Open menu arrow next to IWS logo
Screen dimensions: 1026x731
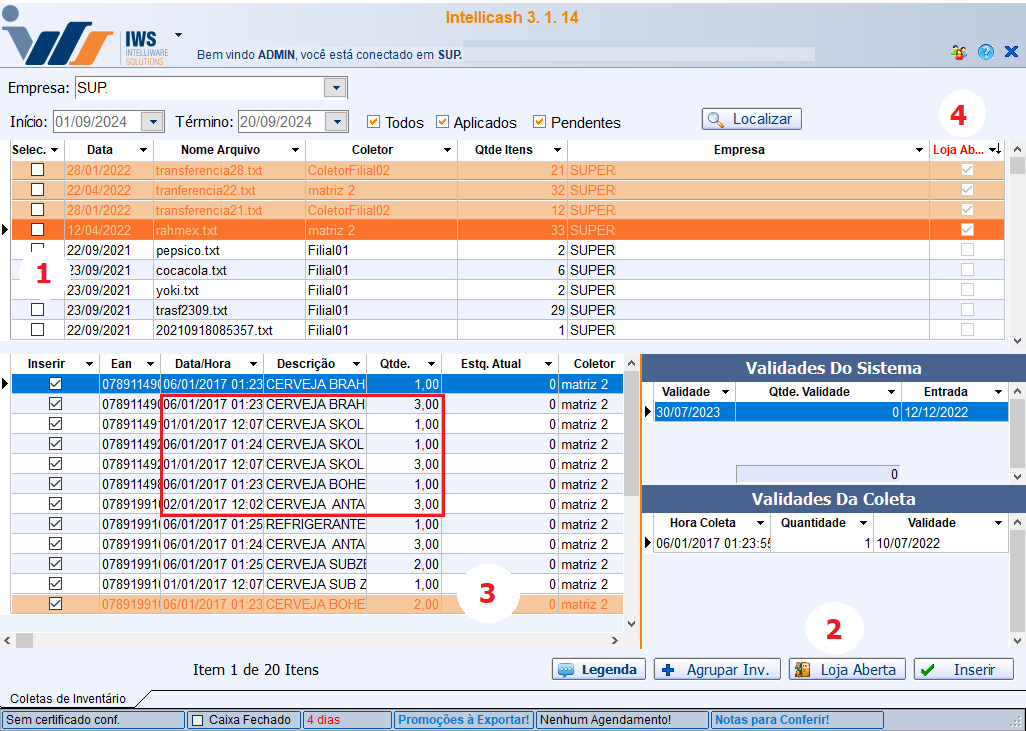coord(178,32)
